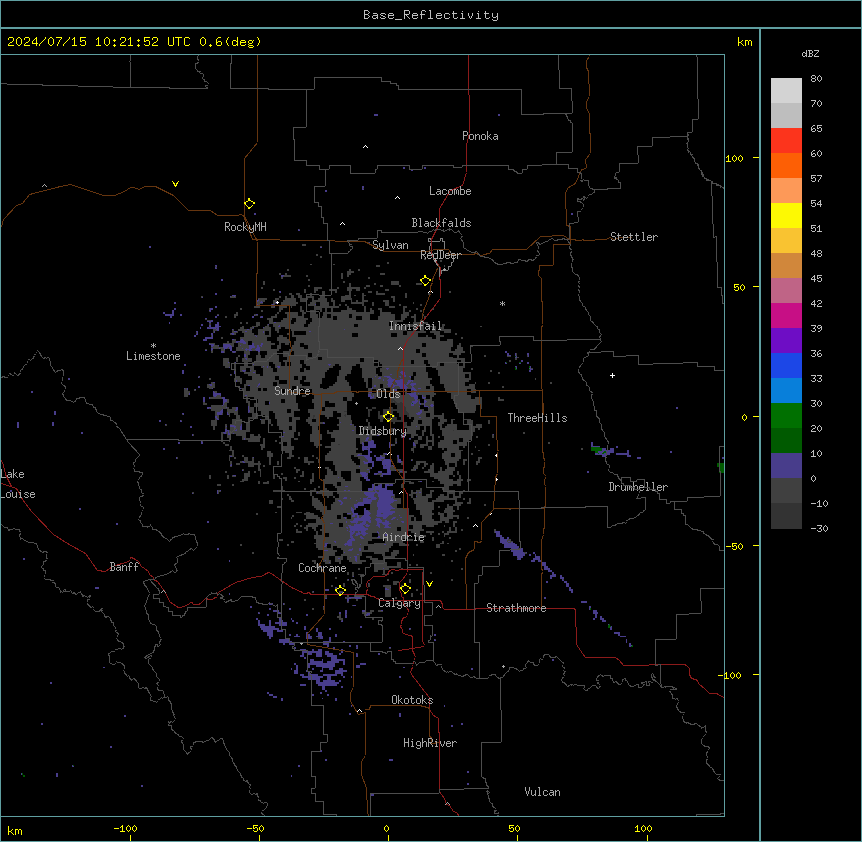Click the Blackfalds city label

click(x=441, y=223)
